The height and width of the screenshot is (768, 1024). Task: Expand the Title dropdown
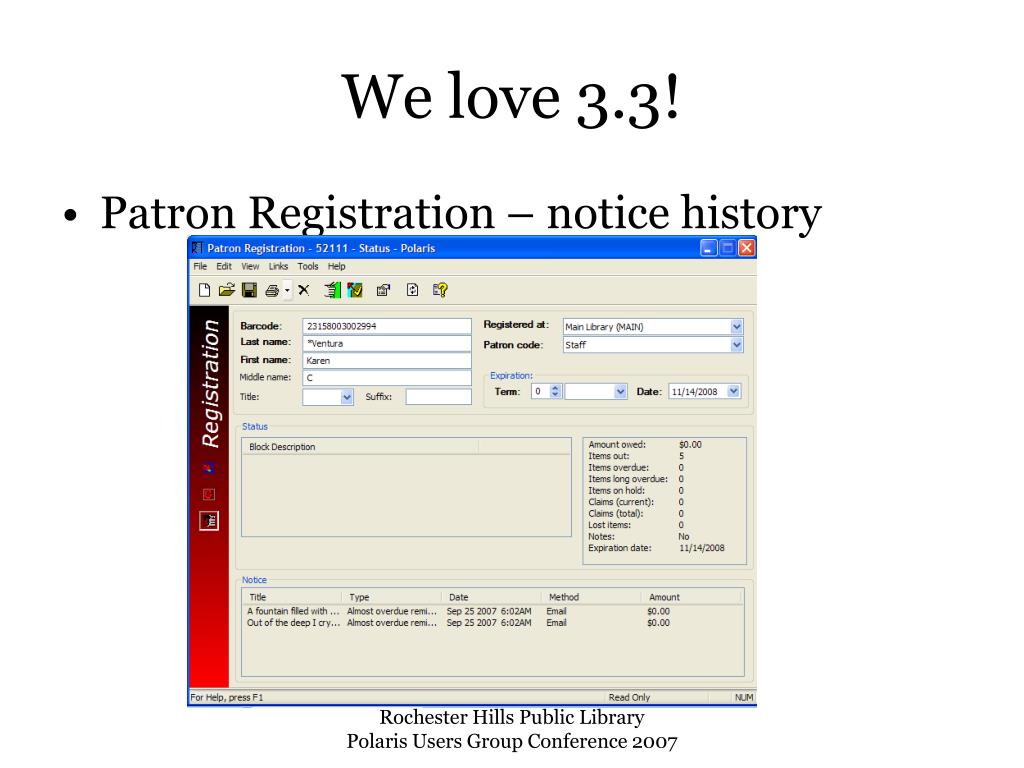[347, 396]
